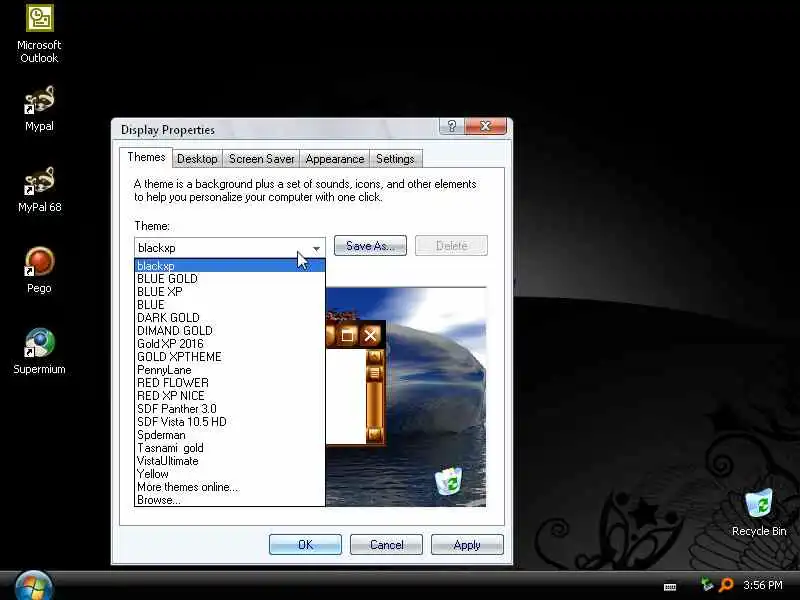Click Recycle Bin icon in theme preview
800x600 pixels.
pyautogui.click(x=448, y=480)
